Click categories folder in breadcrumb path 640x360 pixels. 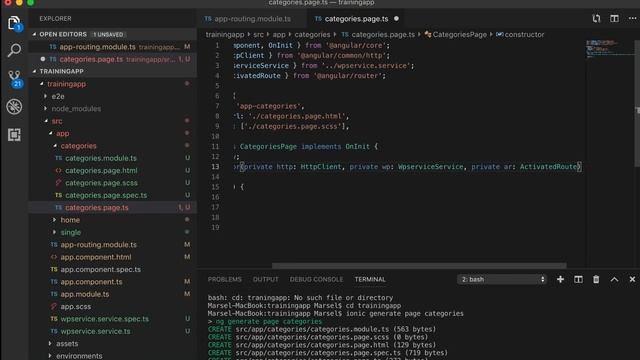pyautogui.click(x=312, y=35)
